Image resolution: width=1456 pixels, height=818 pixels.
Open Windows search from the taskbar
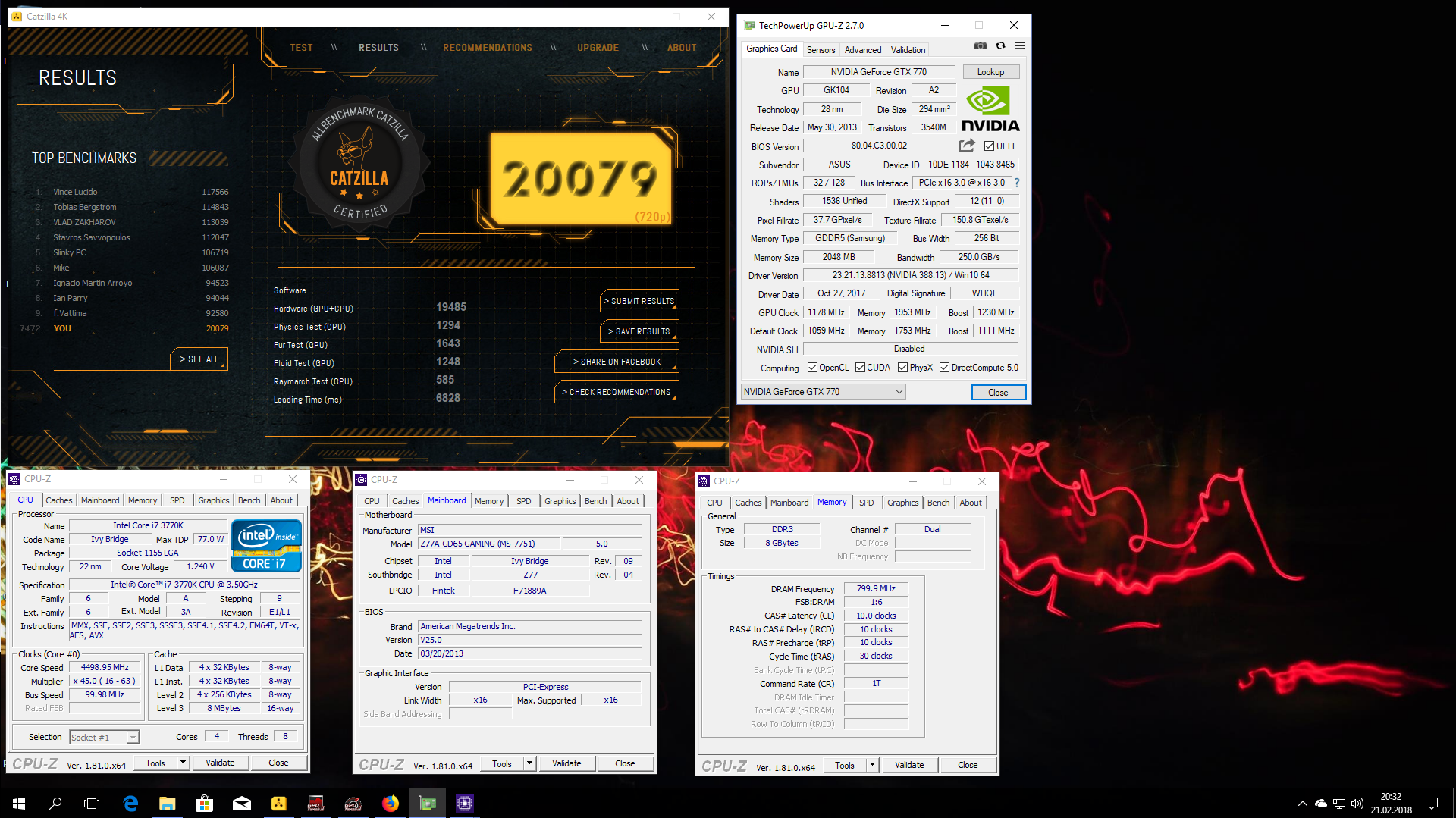pos(55,804)
